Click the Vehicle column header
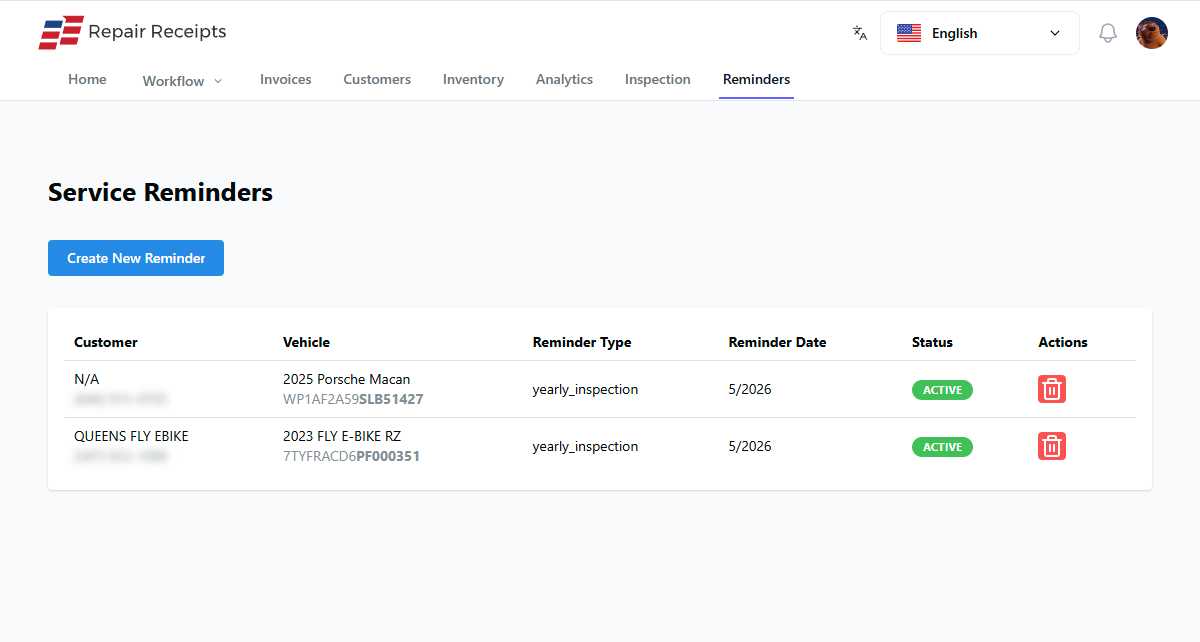Image resolution: width=1200 pixels, height=642 pixels. pos(306,342)
